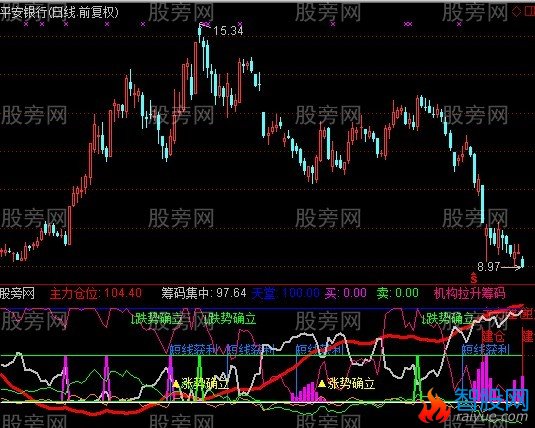This screenshot has height=428, width=535.
Task: Click the 机构拉升筹码 legend label
Action: click(469, 293)
